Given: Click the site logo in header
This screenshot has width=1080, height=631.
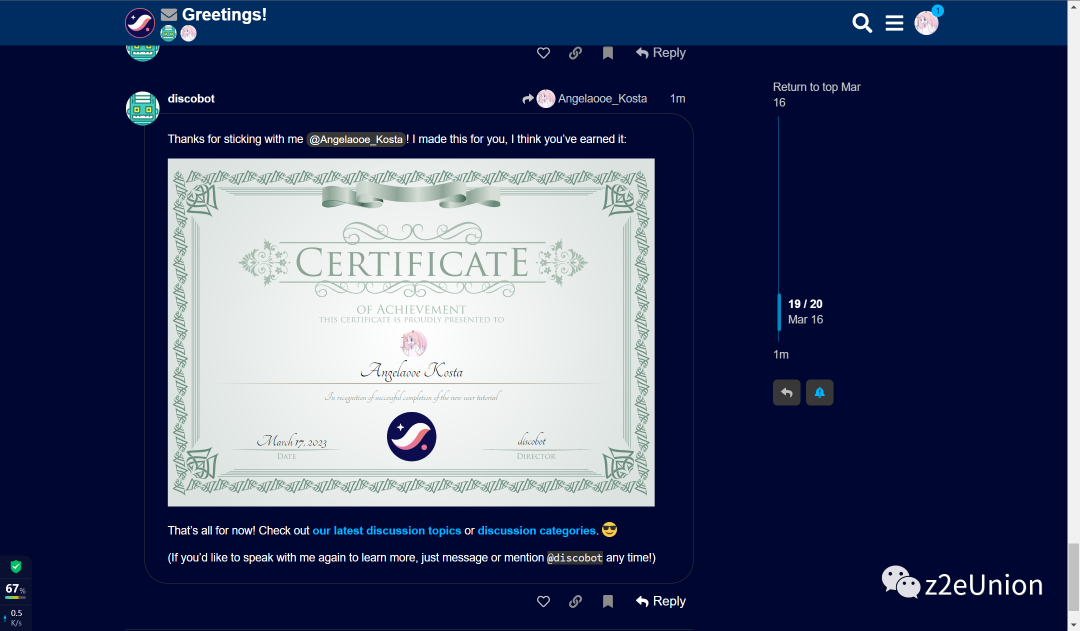Looking at the screenshot, I should (140, 22).
